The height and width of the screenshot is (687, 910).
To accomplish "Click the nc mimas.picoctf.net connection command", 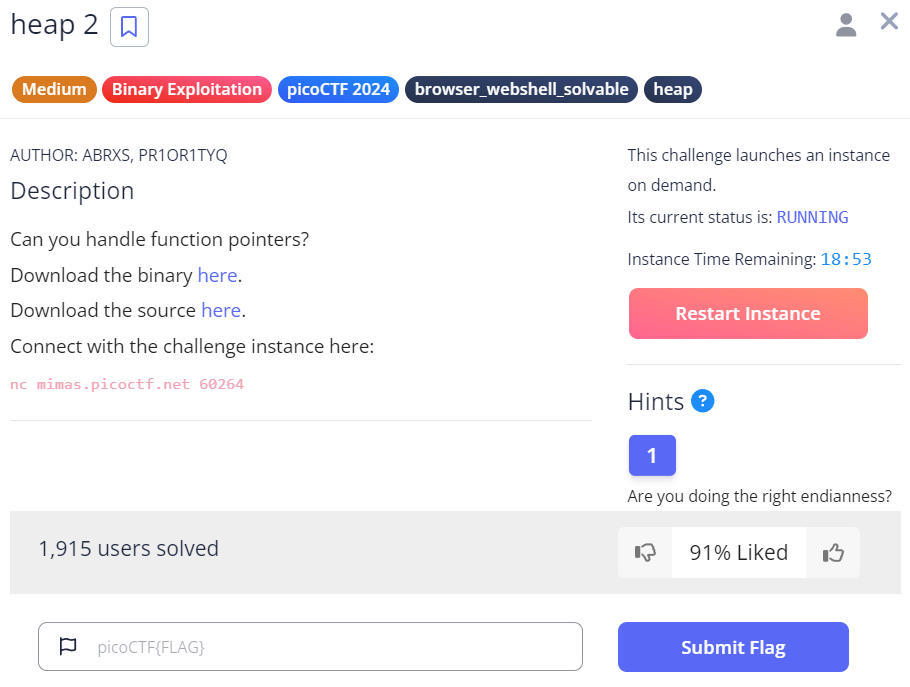I will coord(127,384).
